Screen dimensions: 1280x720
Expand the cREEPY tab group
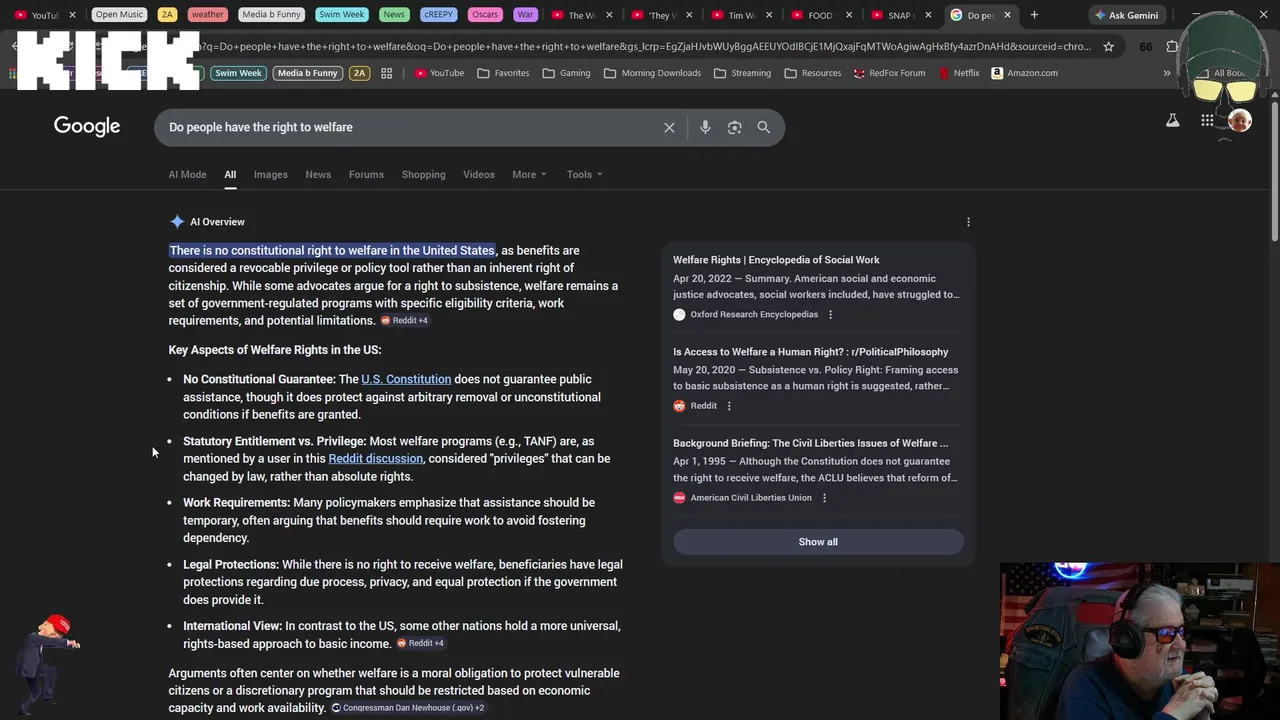click(438, 15)
